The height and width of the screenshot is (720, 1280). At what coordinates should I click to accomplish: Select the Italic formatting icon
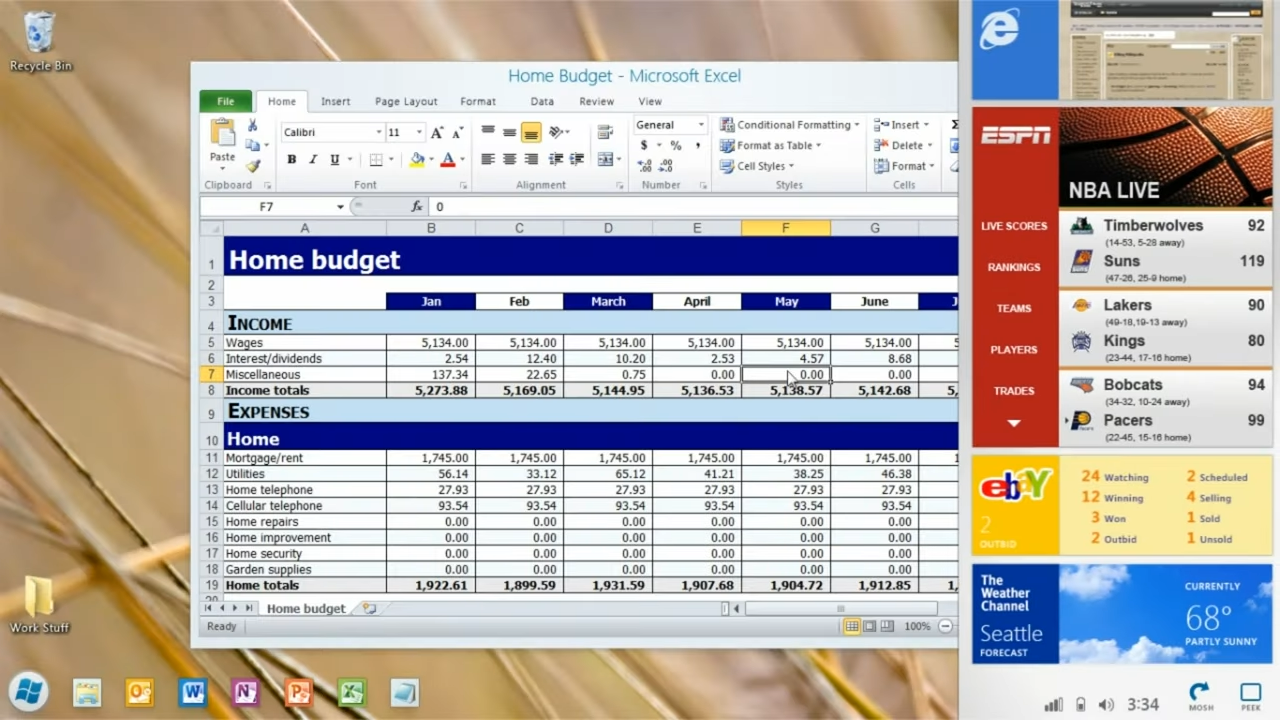coord(312,159)
